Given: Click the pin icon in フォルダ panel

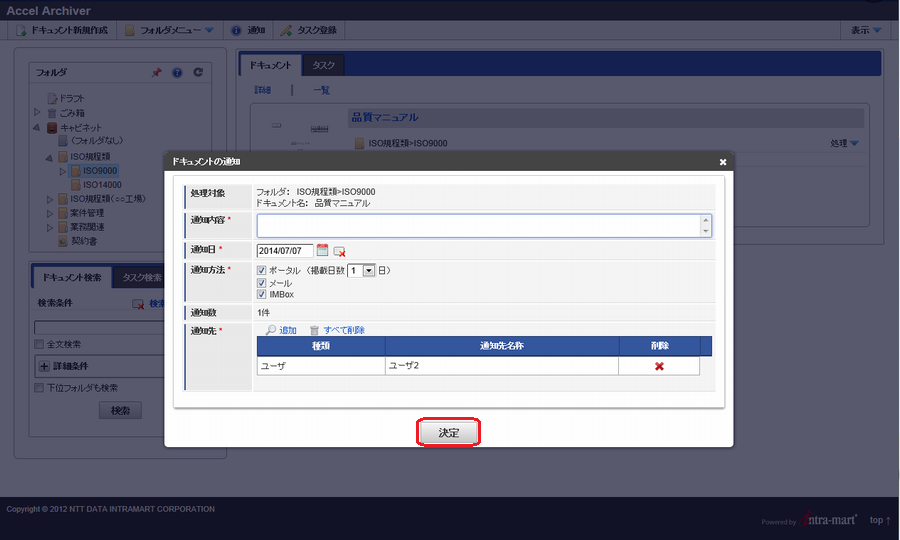Looking at the screenshot, I should 156,72.
